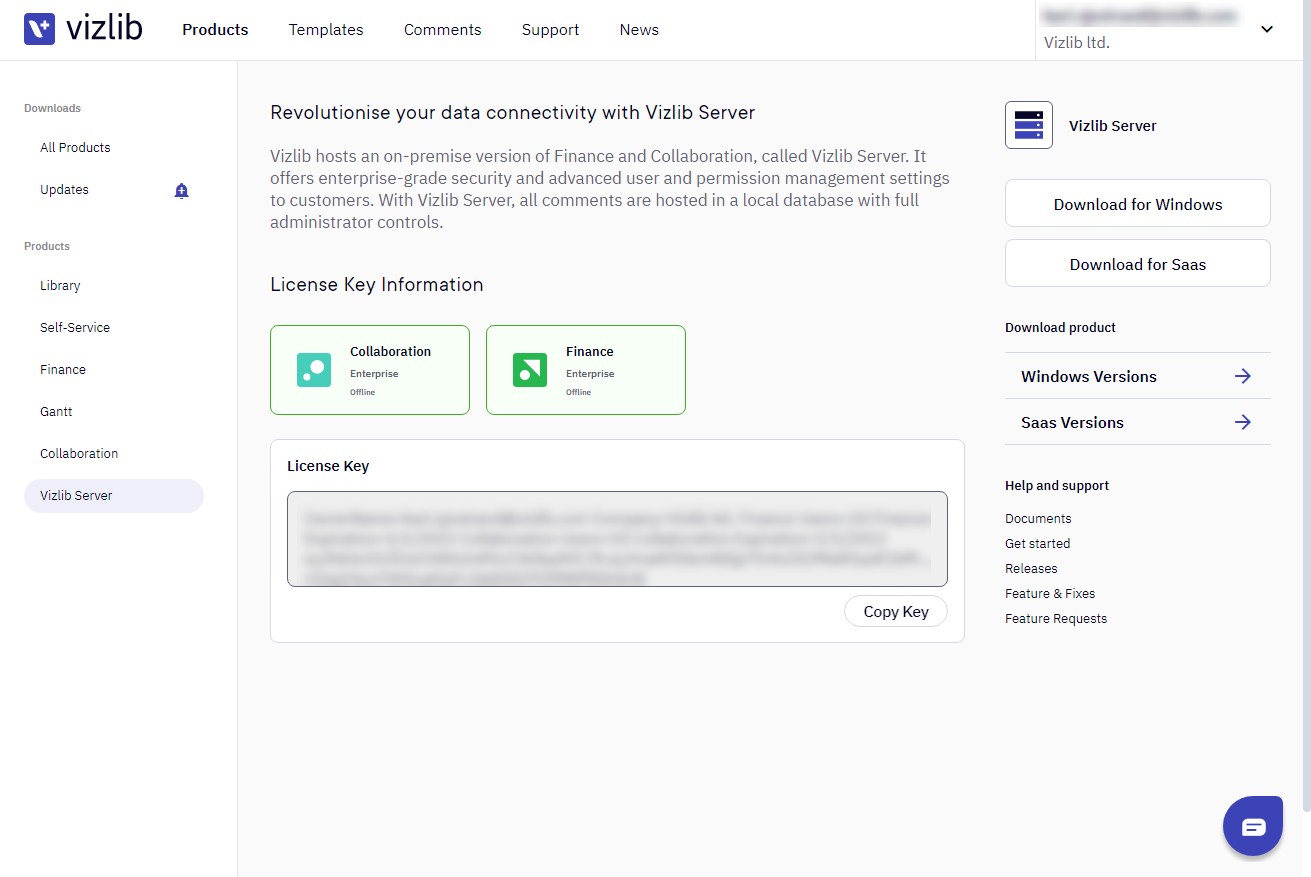Open the Releases link
Screen dimensions: 1311x877
(1031, 568)
